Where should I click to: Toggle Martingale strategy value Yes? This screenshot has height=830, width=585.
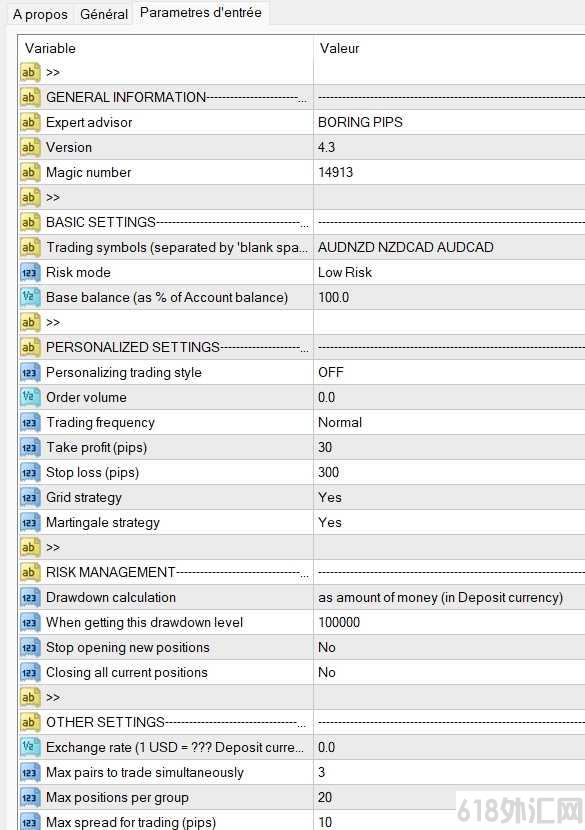click(449, 522)
